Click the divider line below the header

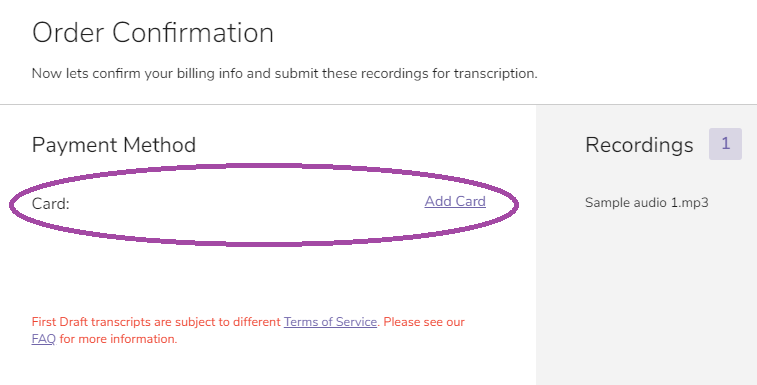378,104
